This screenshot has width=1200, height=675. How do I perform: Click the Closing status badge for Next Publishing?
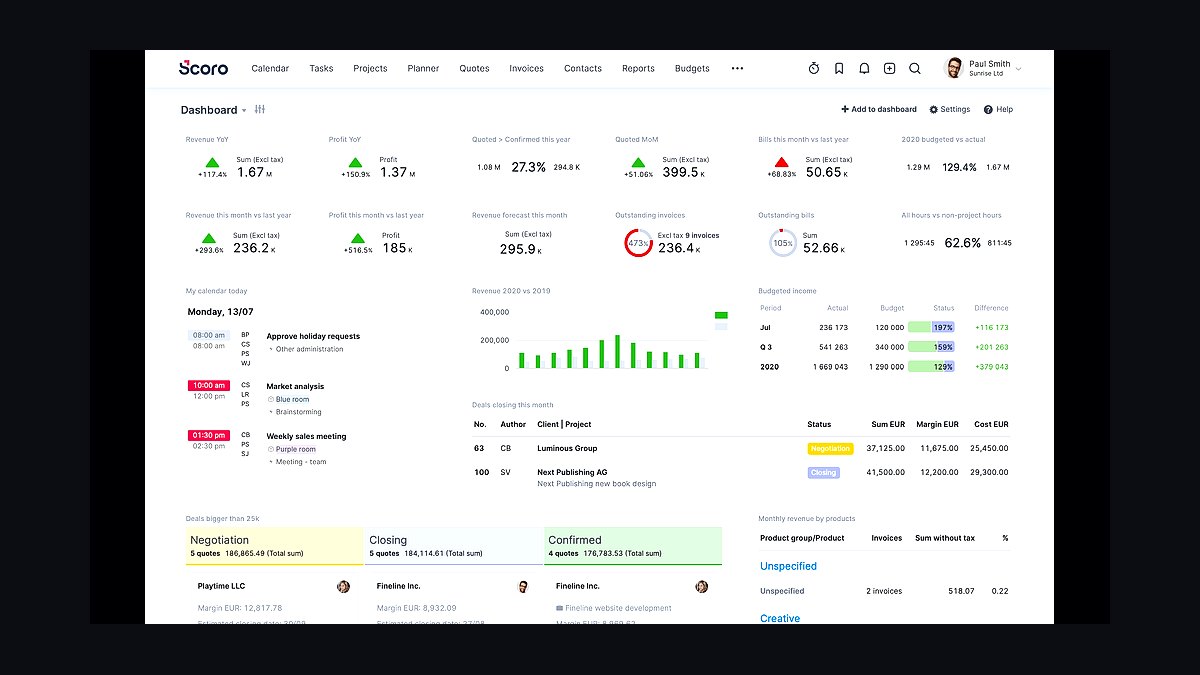[824, 473]
